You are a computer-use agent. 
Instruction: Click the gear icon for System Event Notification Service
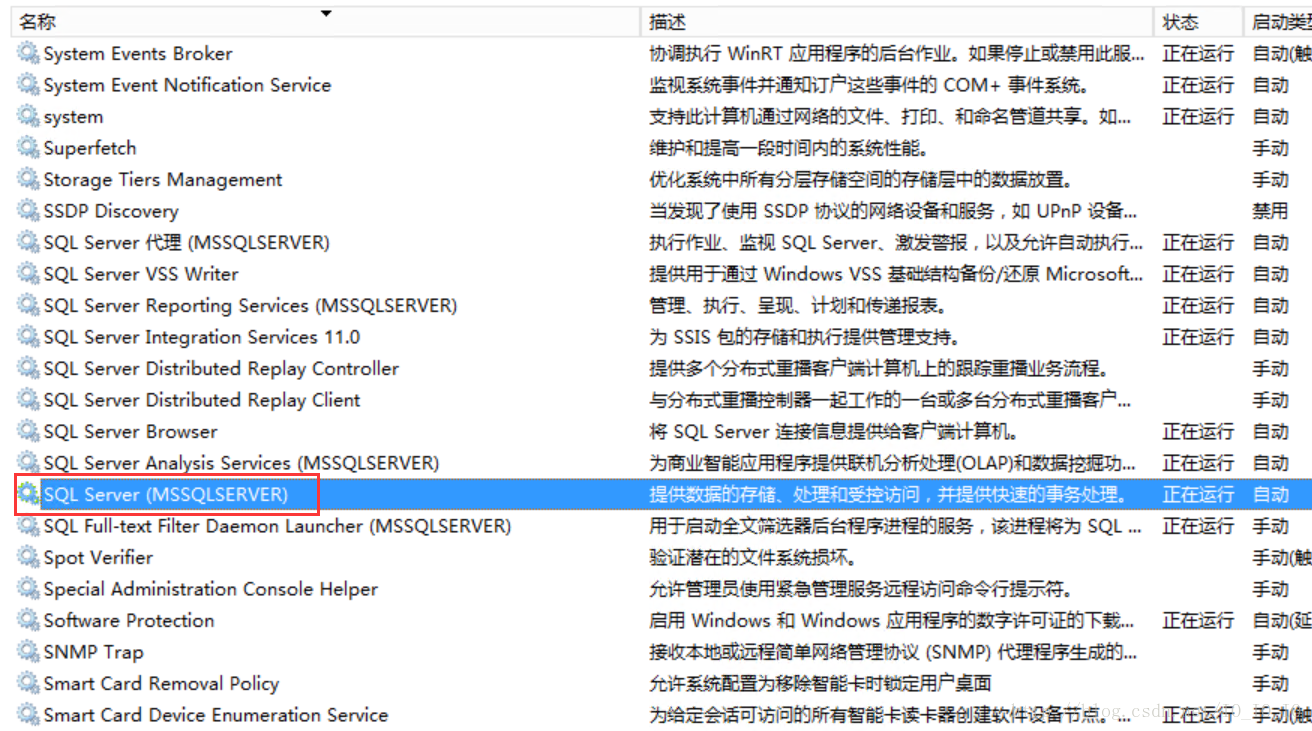(28, 85)
